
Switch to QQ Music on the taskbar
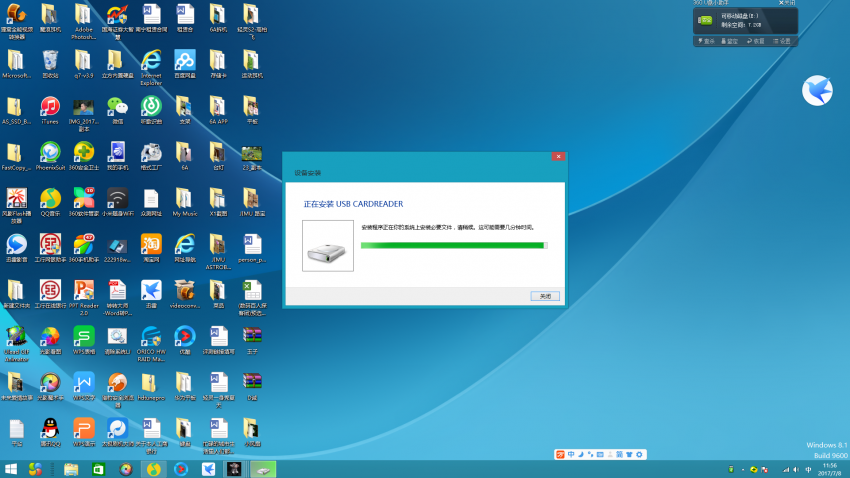(153, 469)
